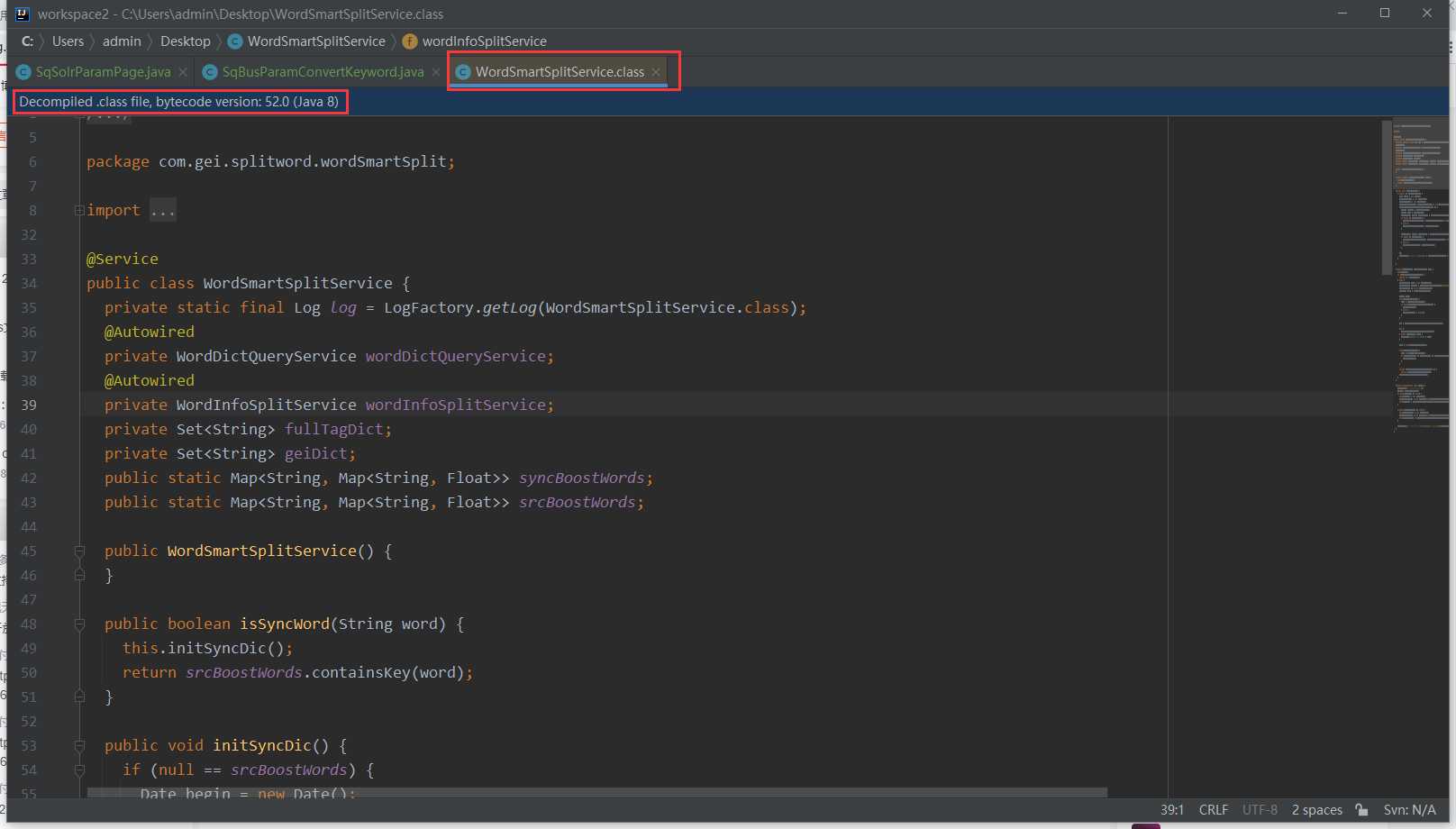Click the isSyncWord method name
Viewport: 1456px width, 829px height.
point(284,624)
